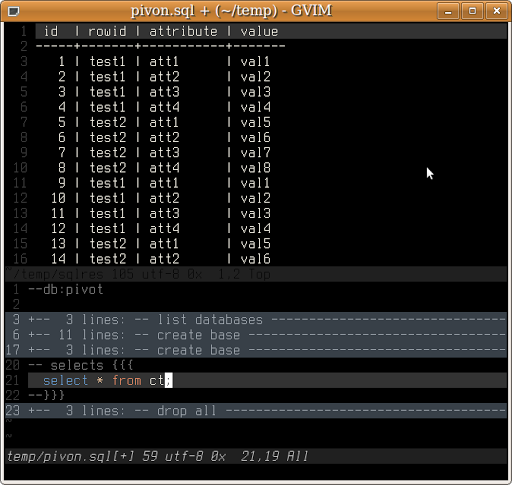Click 'att2' in result row id 10
The height and width of the screenshot is (485, 512).
(164, 198)
